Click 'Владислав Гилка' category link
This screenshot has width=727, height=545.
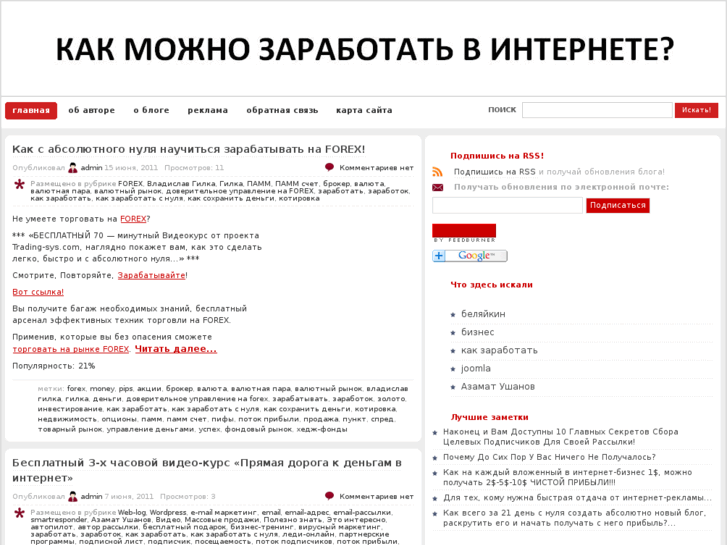[181, 184]
